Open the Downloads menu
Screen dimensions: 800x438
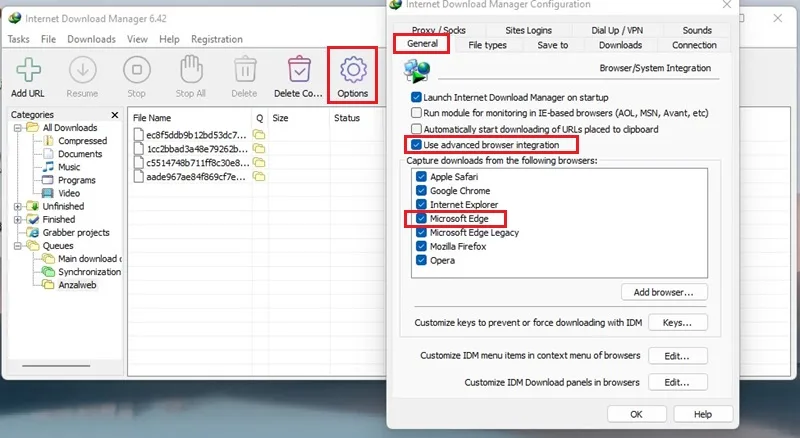tap(91, 39)
